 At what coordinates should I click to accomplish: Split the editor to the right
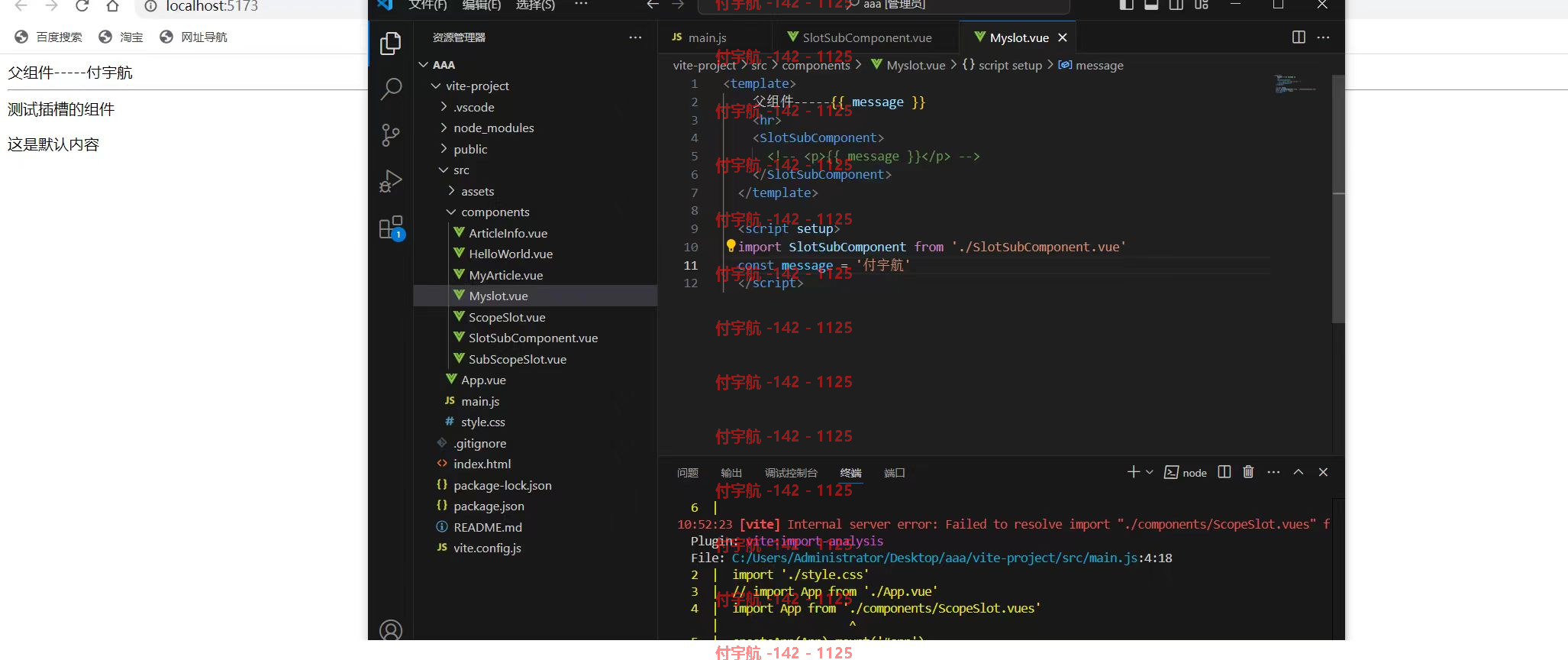coord(1299,37)
